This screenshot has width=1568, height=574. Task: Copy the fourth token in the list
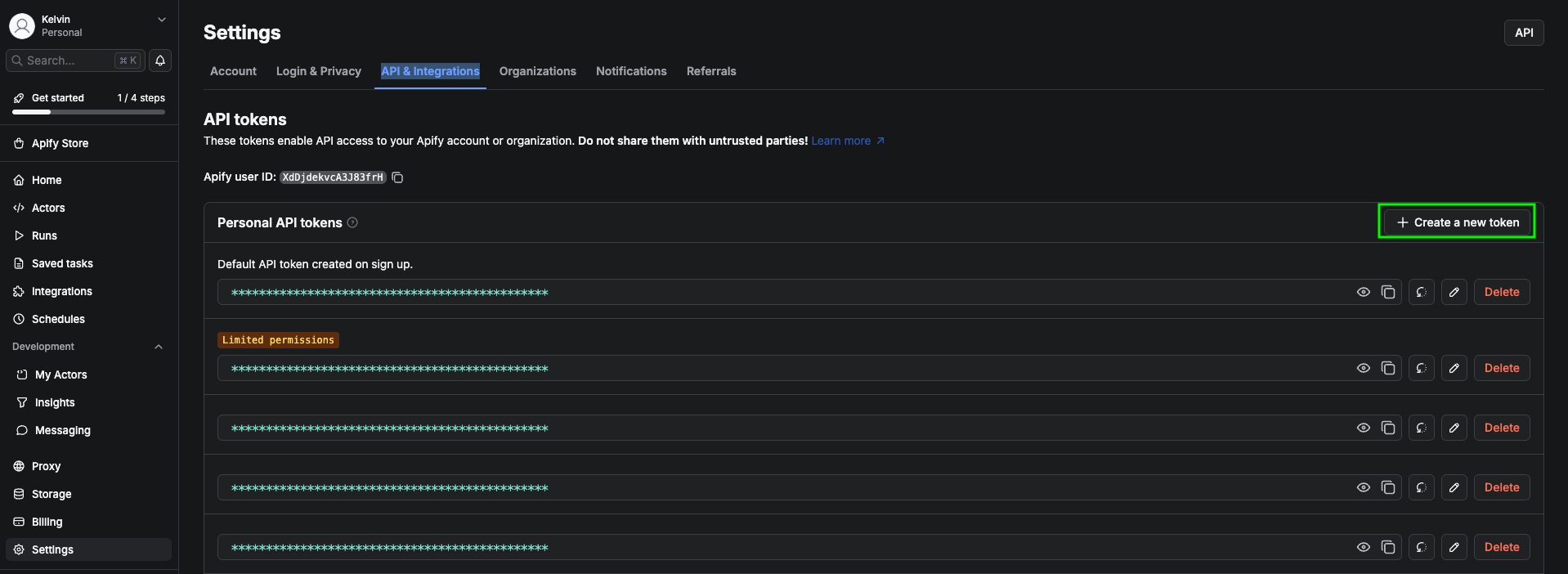pyautogui.click(x=1388, y=487)
